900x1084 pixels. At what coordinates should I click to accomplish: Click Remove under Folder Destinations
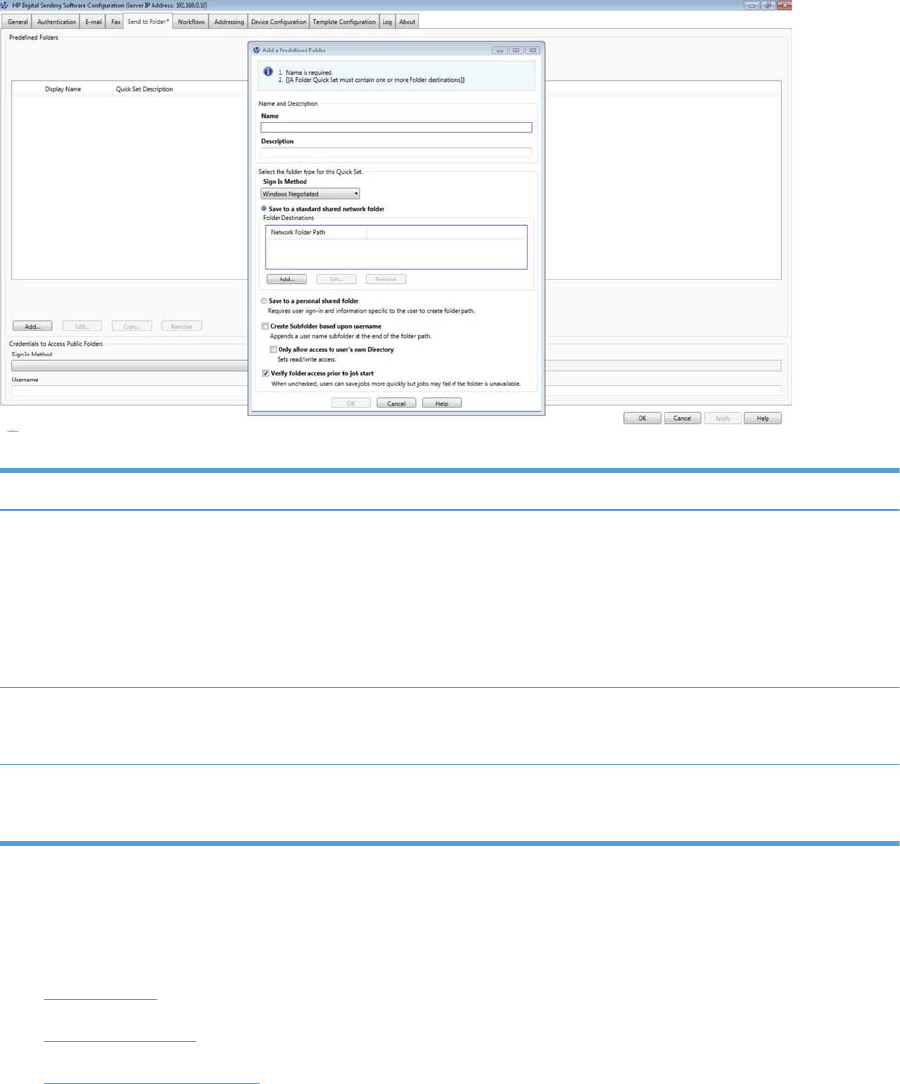(x=386, y=279)
